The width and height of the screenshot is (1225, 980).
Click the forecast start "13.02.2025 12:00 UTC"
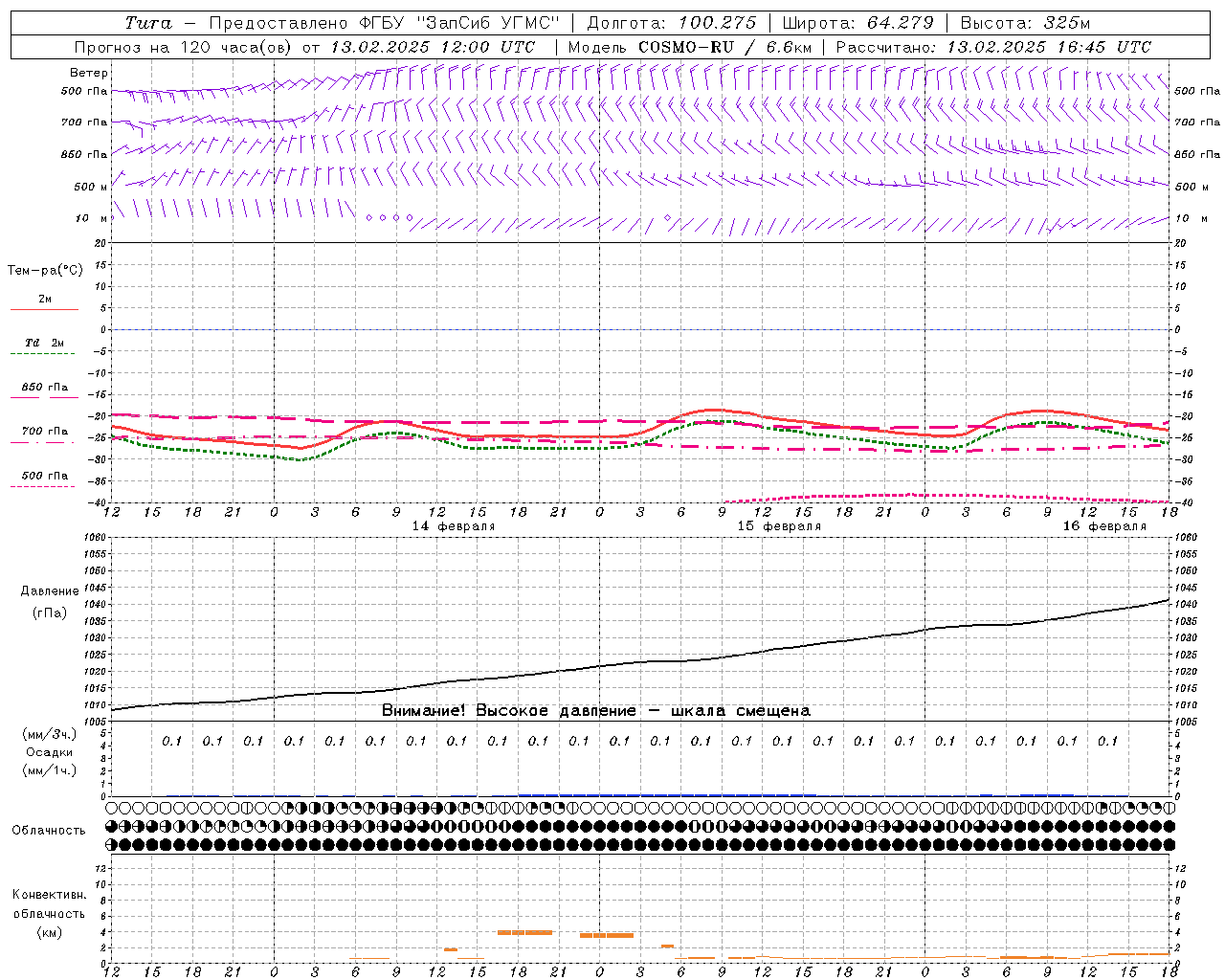tap(433, 47)
